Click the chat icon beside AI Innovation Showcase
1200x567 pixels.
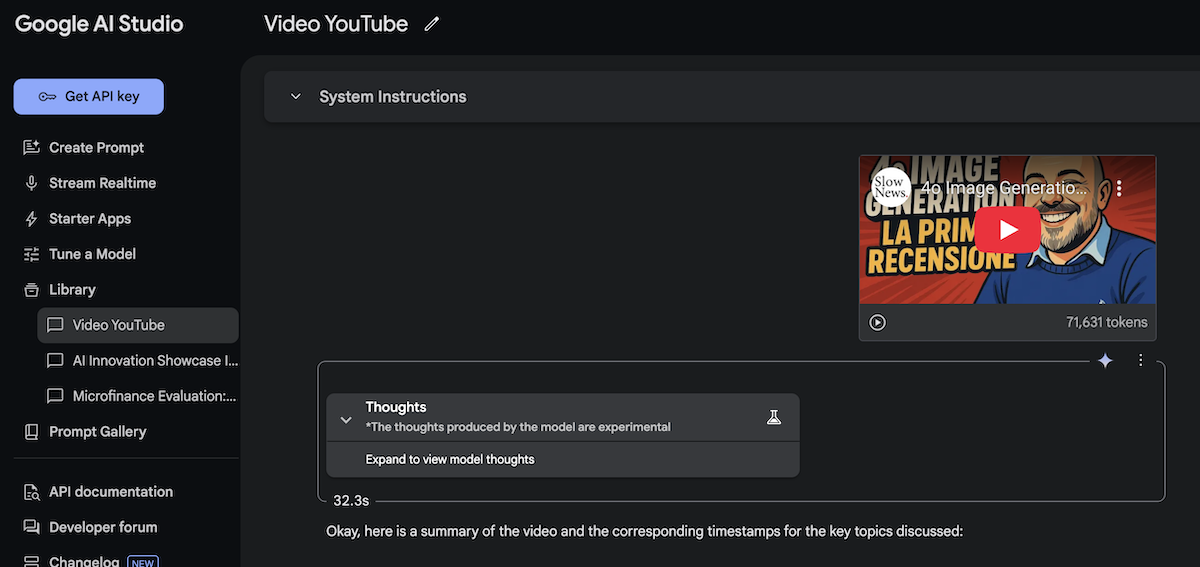click(x=55, y=361)
